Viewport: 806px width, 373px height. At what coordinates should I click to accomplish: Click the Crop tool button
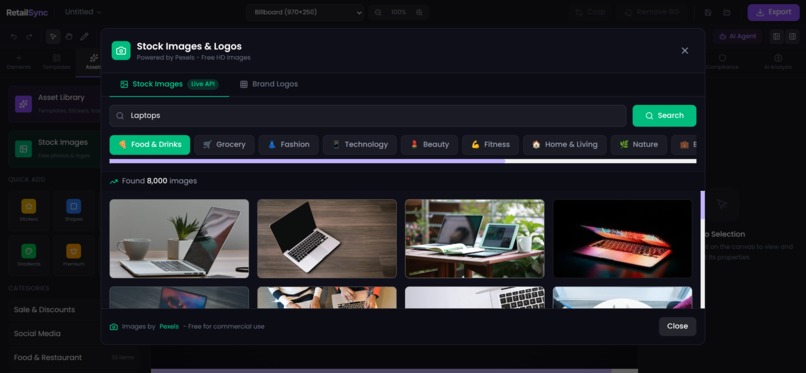pos(591,12)
